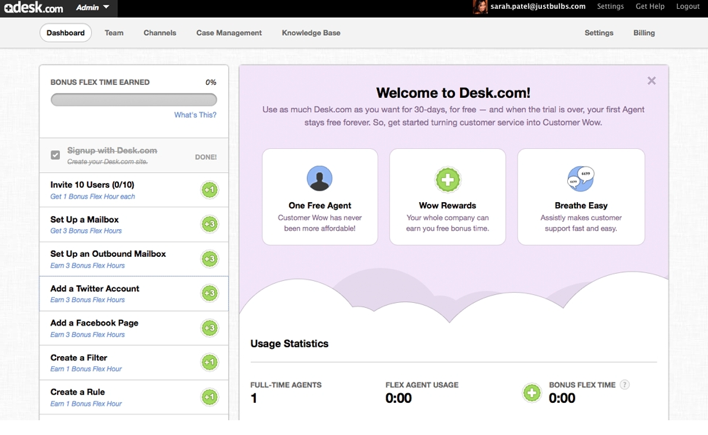Viewport: 708px width, 435px height.
Task: Click the Bonus Flex Time Earned progress bar
Action: (133, 100)
